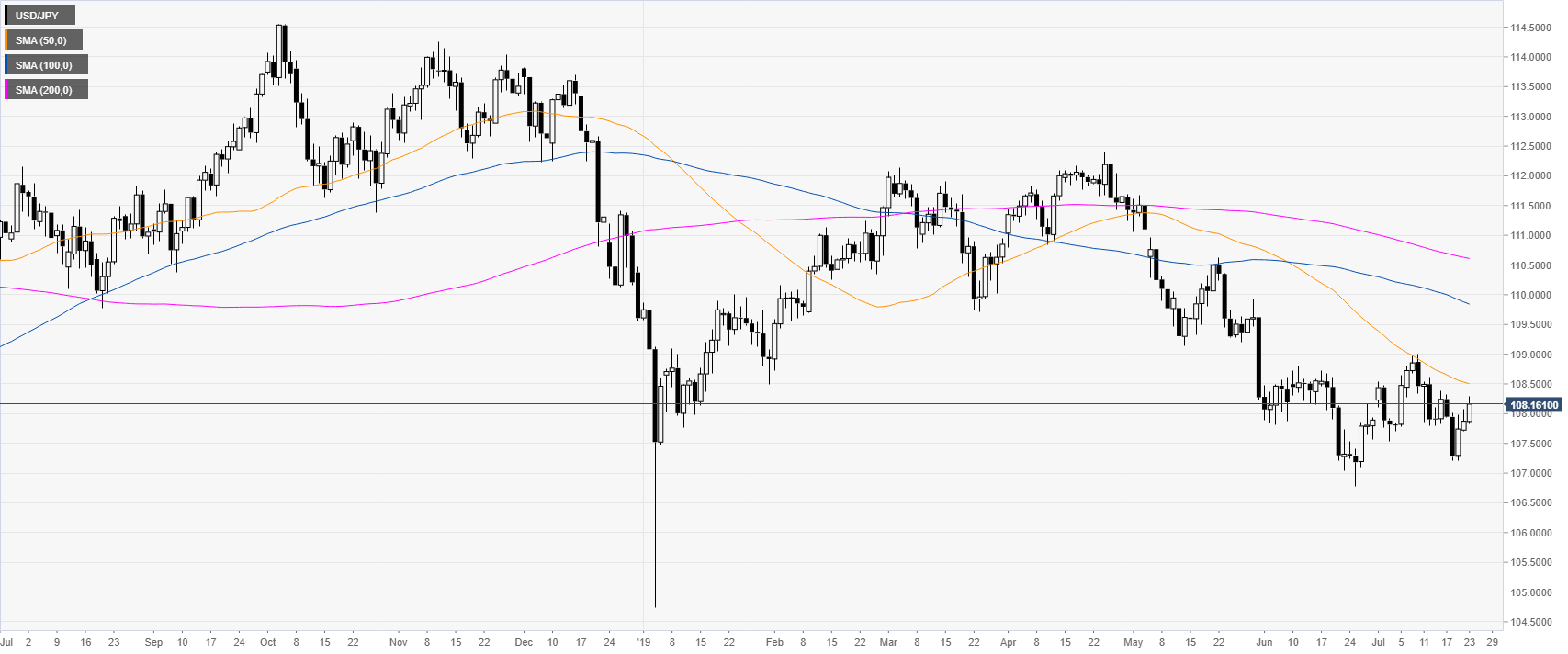This screenshot has height=654, width=1568.
Task: Click the Jun label on time axis
Action: (1264, 642)
